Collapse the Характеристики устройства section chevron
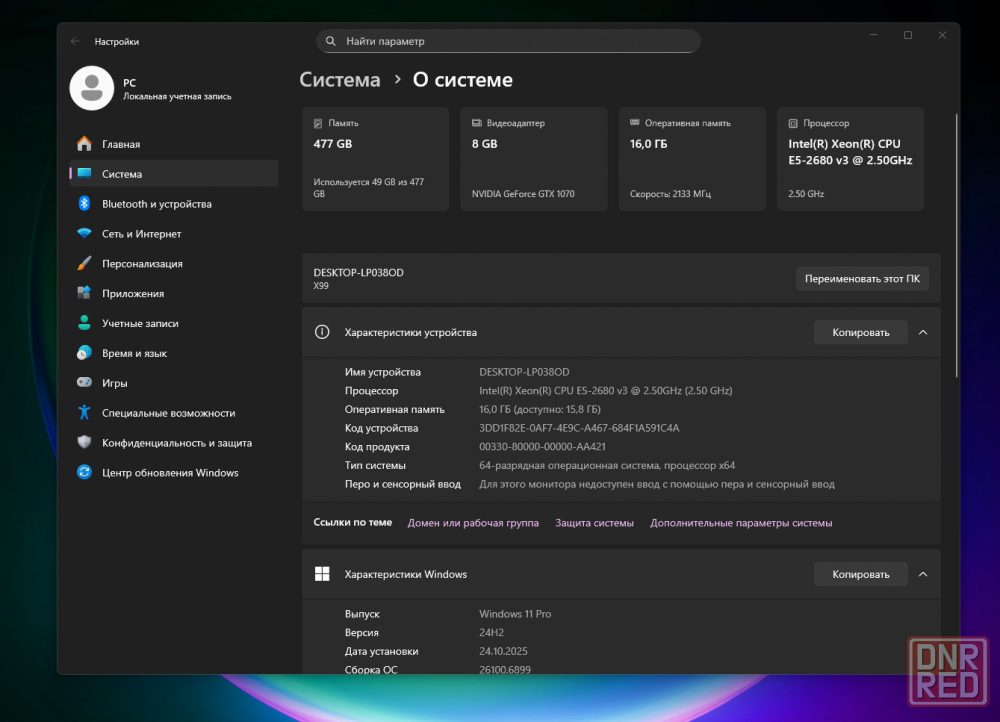Screen dimensions: 1000x722 point(923,332)
